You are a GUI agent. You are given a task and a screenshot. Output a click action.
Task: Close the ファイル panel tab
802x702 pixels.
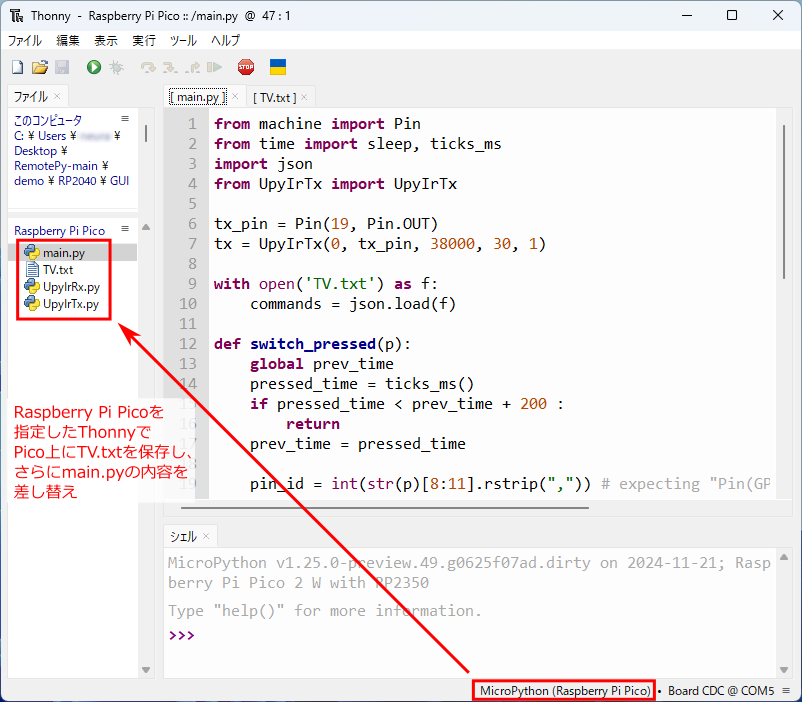[57, 96]
